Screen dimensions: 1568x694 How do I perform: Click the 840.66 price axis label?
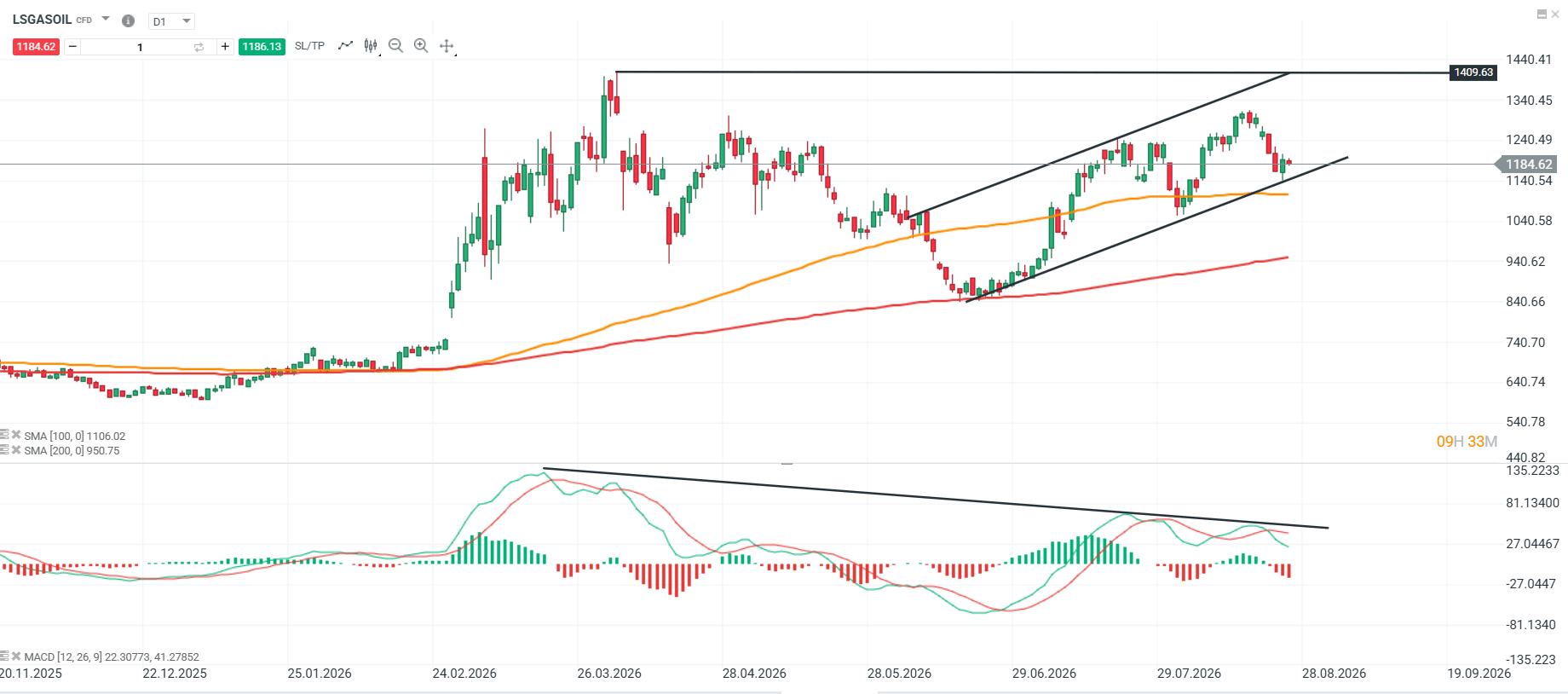click(x=1525, y=302)
